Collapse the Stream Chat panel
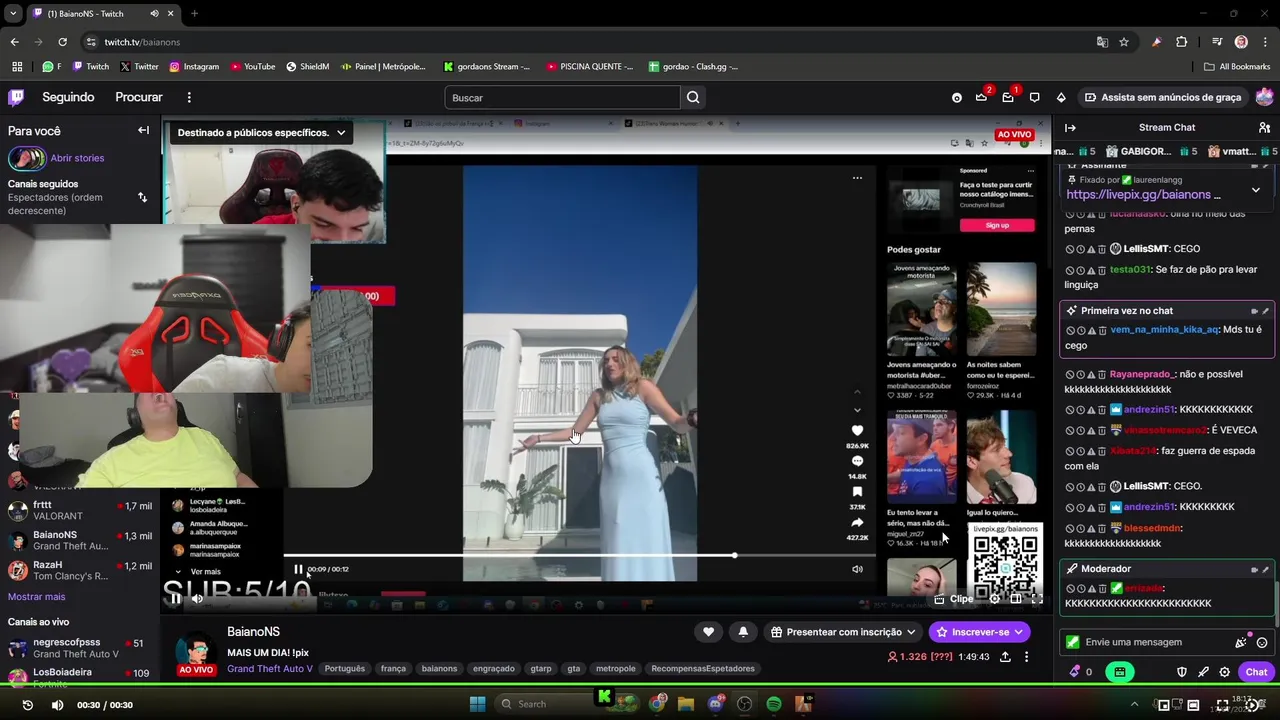This screenshot has width=1280, height=720. pyautogui.click(x=1070, y=128)
